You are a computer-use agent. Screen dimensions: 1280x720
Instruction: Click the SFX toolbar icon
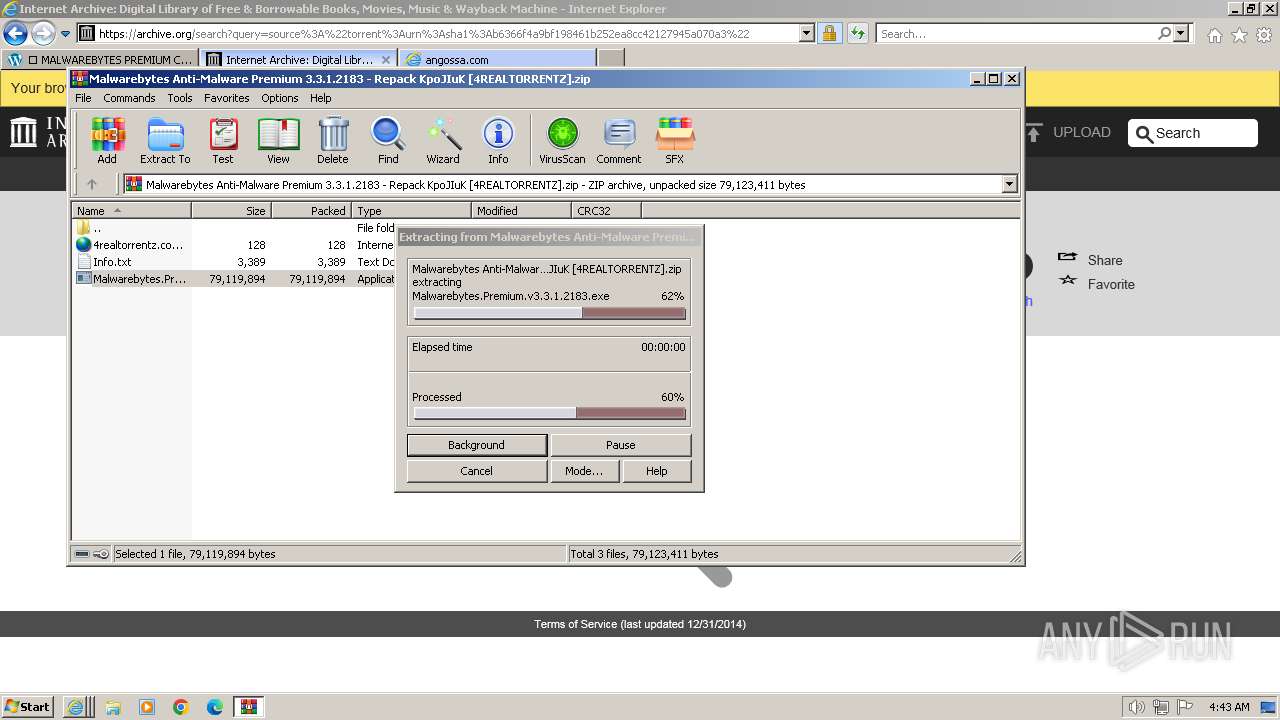[675, 140]
